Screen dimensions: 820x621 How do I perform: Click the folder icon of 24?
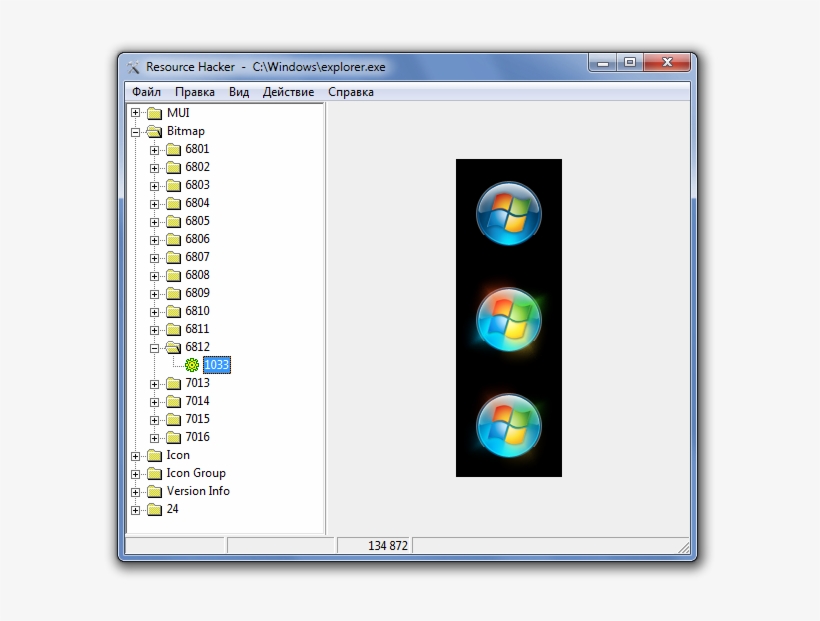pos(154,510)
